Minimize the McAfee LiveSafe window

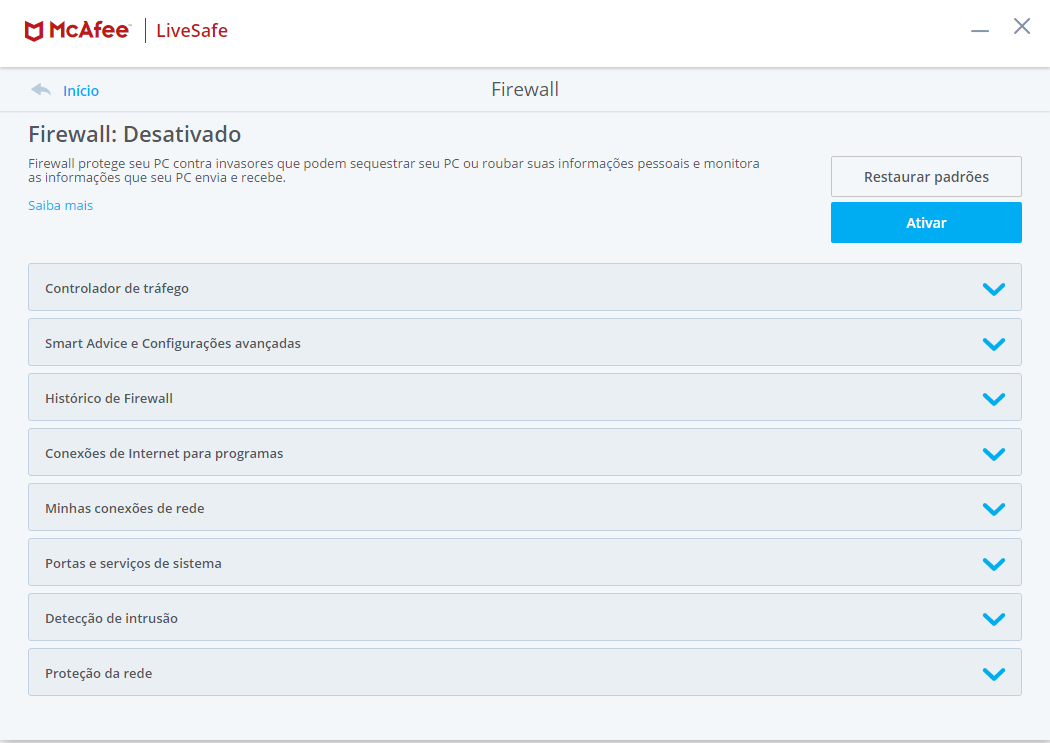pyautogui.click(x=980, y=30)
